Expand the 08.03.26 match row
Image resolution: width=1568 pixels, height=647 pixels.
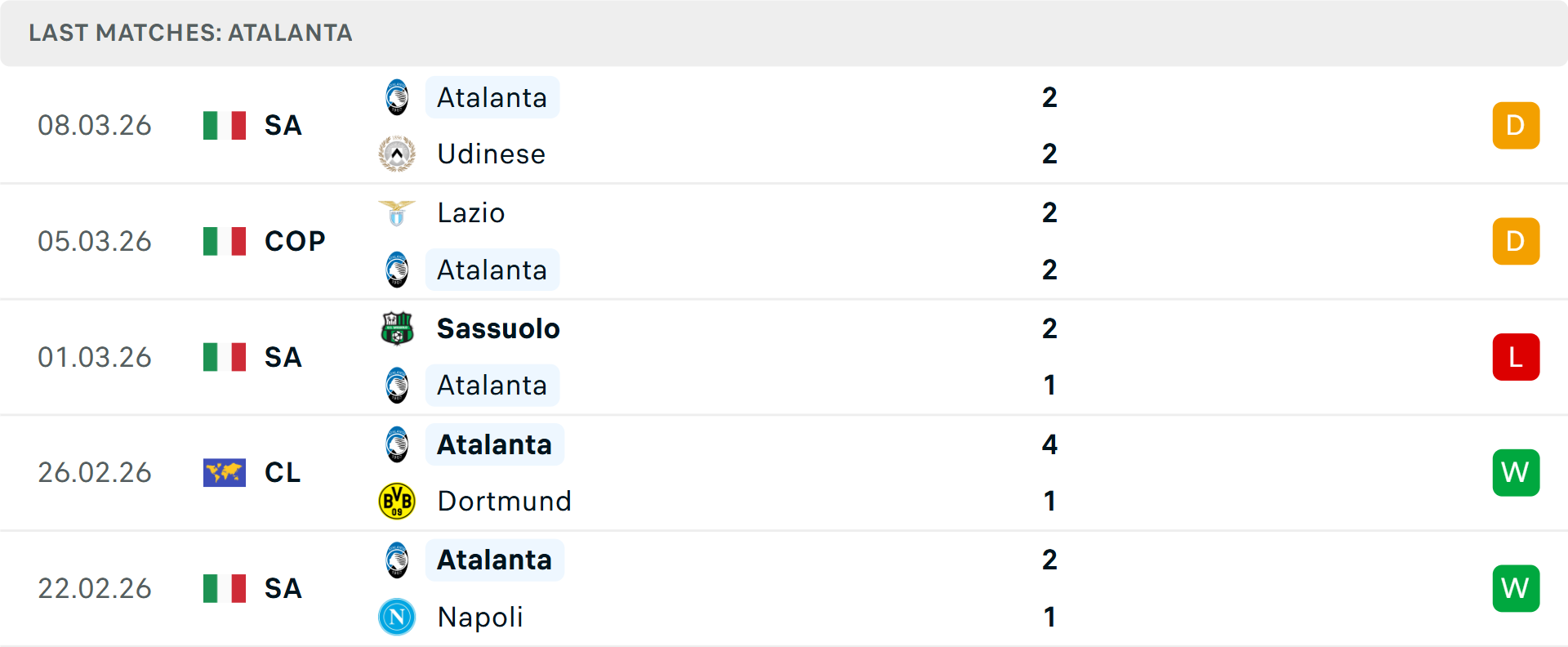(x=784, y=125)
